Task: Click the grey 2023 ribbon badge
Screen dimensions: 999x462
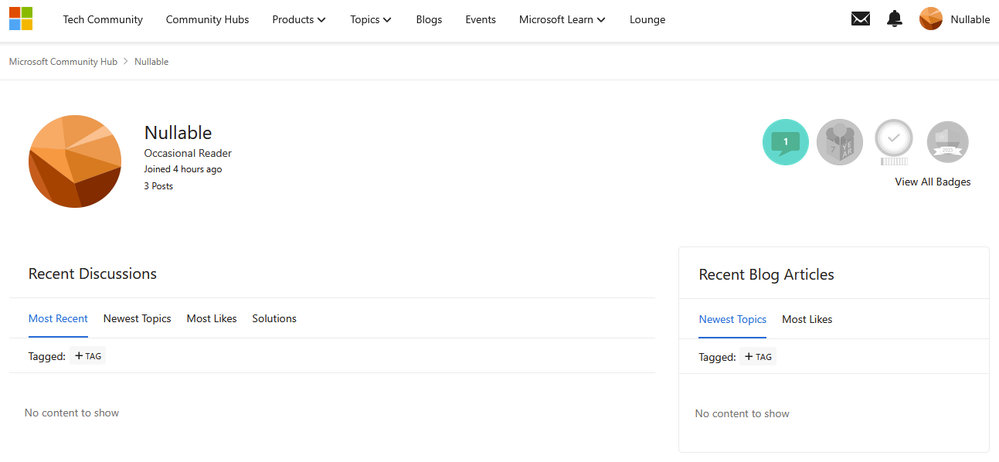Action: pyautogui.click(x=947, y=142)
